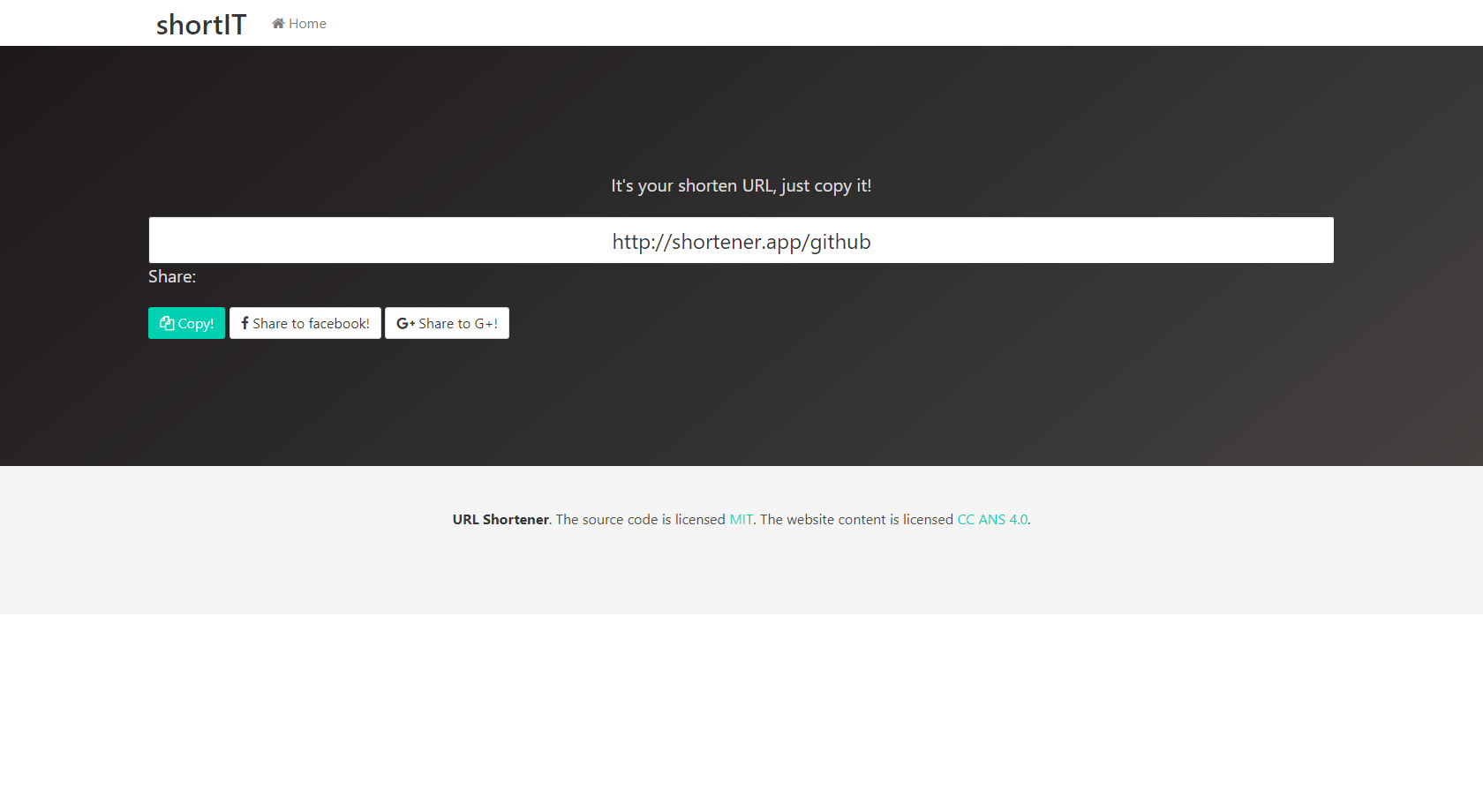Click the house icon beside Home
The image size is (1483, 812).
278,23
